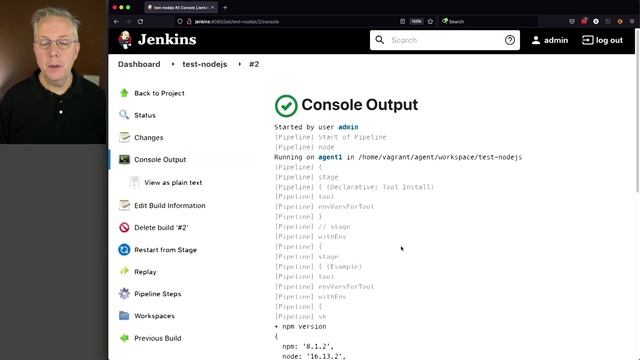Viewport: 640px width, 360px height.
Task: Expand the Dashboard breadcrumb arrow
Action: click(173, 64)
